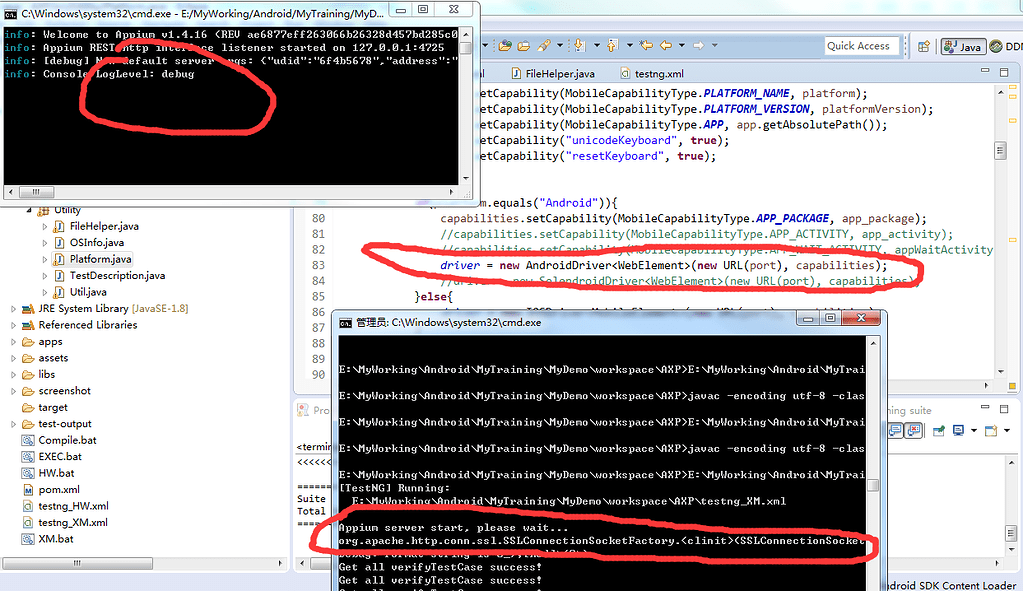Screen dimensions: 1023x591
Task: Open the display selected console dropdown
Action: coord(974,431)
